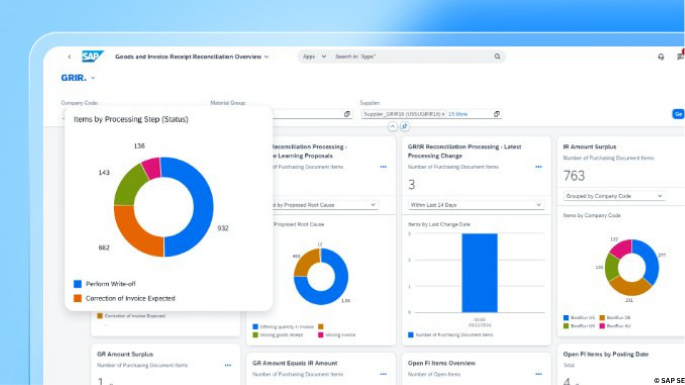Viewport: 685px width, 385px height.
Task: Open the Reconciliation Overview title menu
Action: (x=192, y=57)
